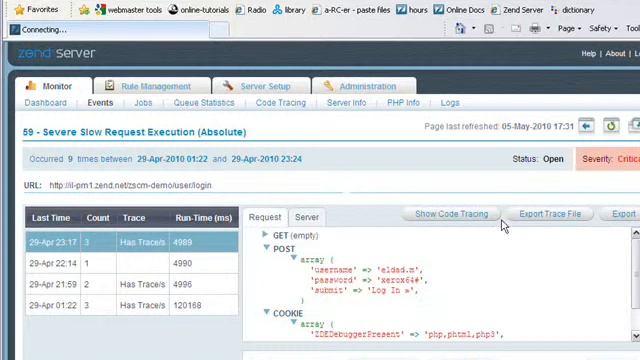
Task: Open the Dashboard submenu
Action: (45, 103)
